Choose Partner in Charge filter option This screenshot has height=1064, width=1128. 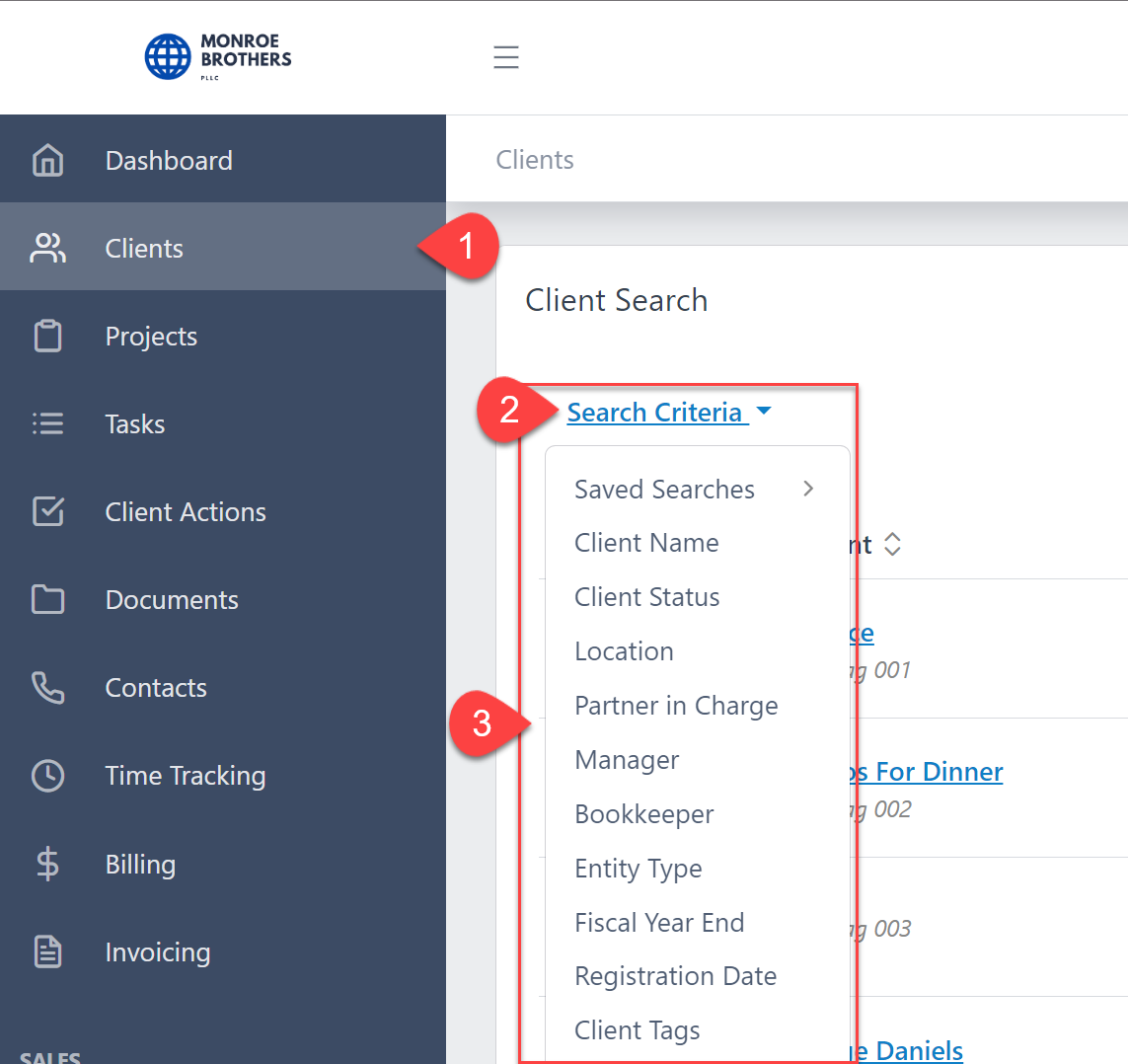click(x=676, y=706)
